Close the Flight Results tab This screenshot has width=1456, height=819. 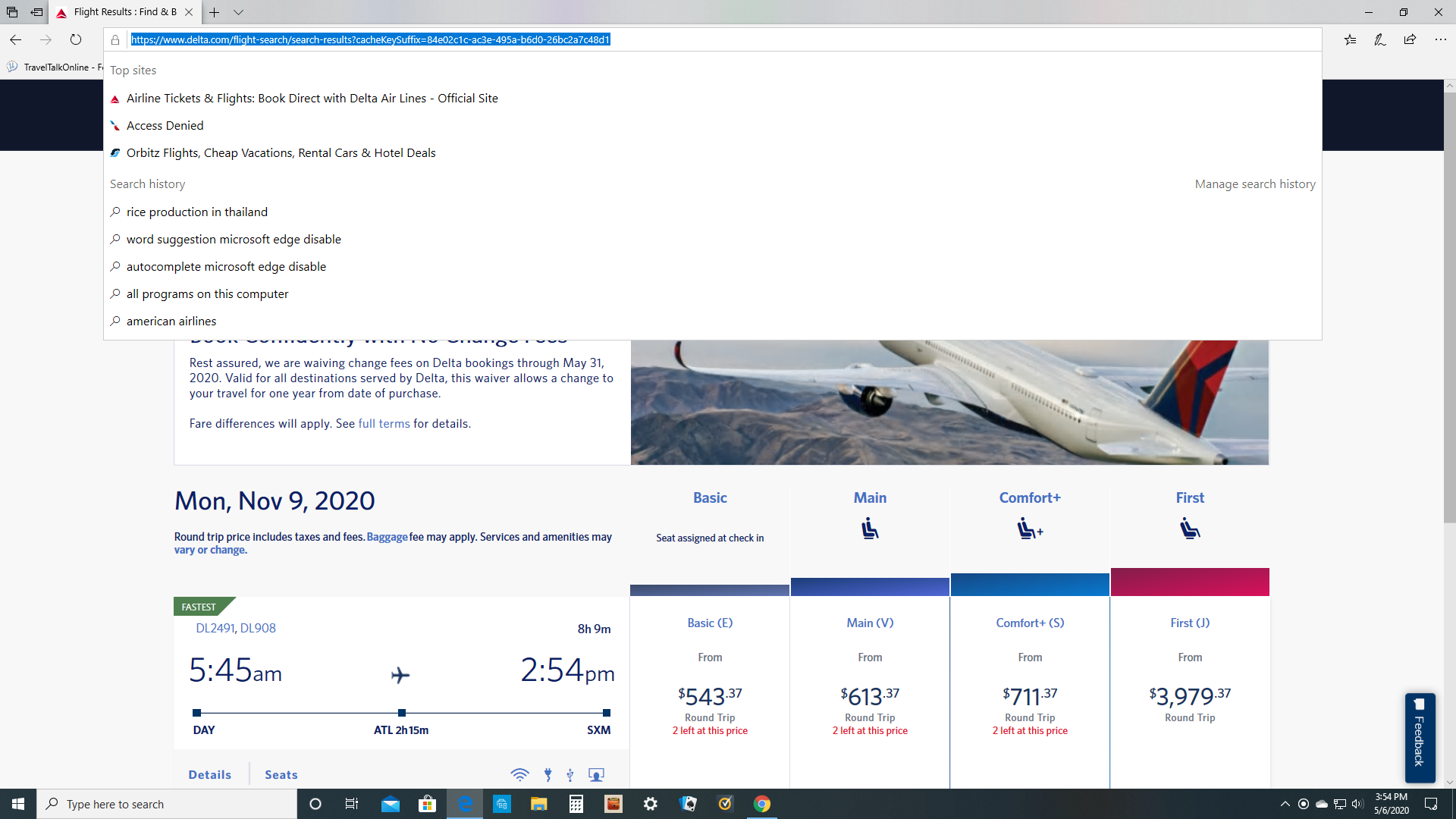pos(189,12)
